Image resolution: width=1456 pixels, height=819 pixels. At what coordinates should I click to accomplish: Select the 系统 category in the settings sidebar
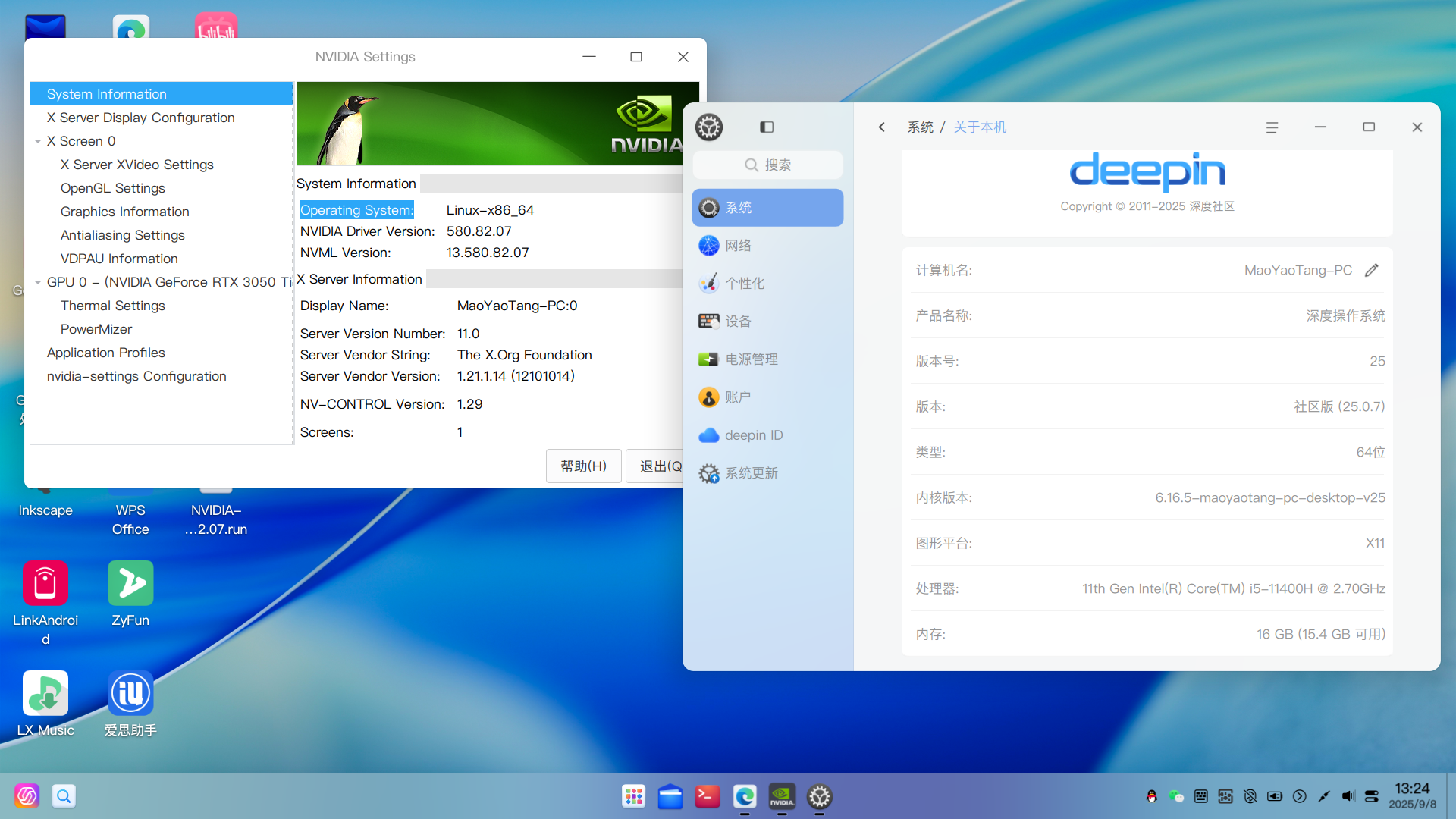767,208
